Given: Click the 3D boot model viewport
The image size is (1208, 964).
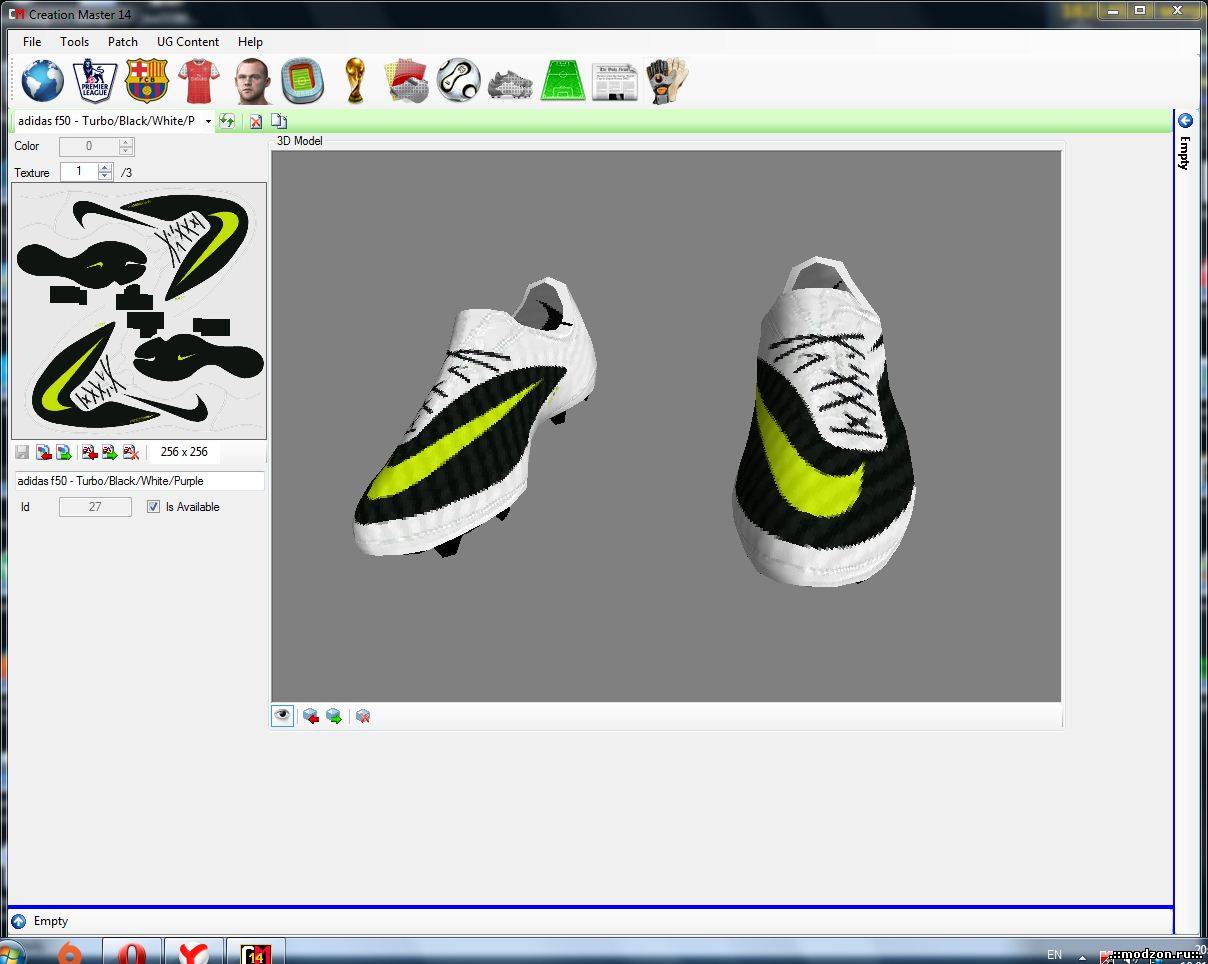Looking at the screenshot, I should [666, 426].
